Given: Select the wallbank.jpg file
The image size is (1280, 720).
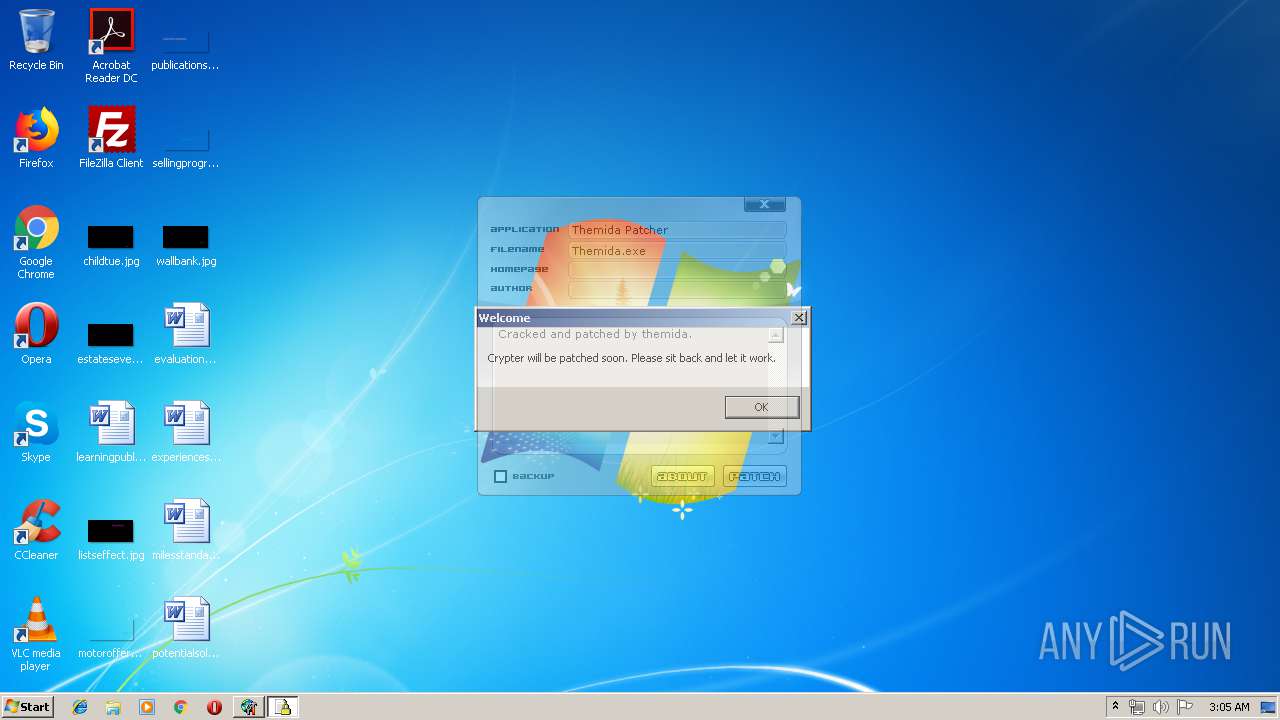Looking at the screenshot, I should click(x=186, y=245).
